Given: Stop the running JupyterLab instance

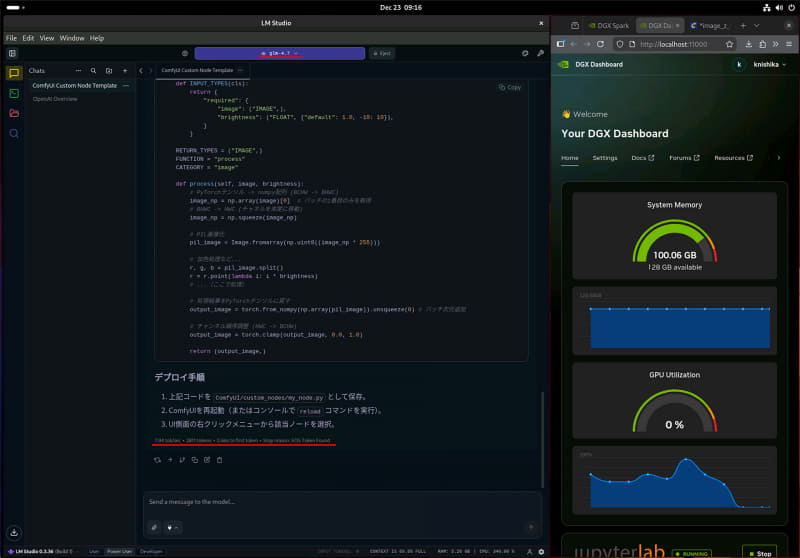Looking at the screenshot, I should pos(760,553).
